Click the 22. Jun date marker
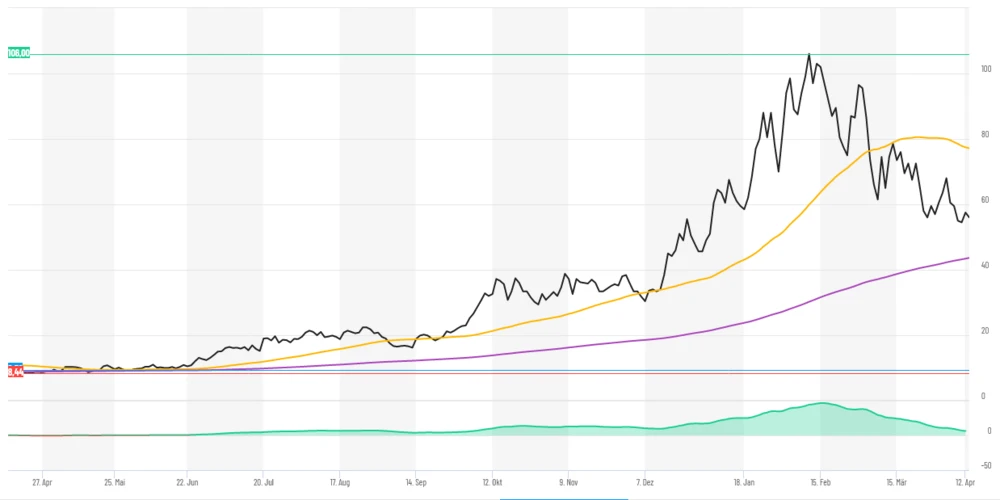1000x500 pixels. 187,480
